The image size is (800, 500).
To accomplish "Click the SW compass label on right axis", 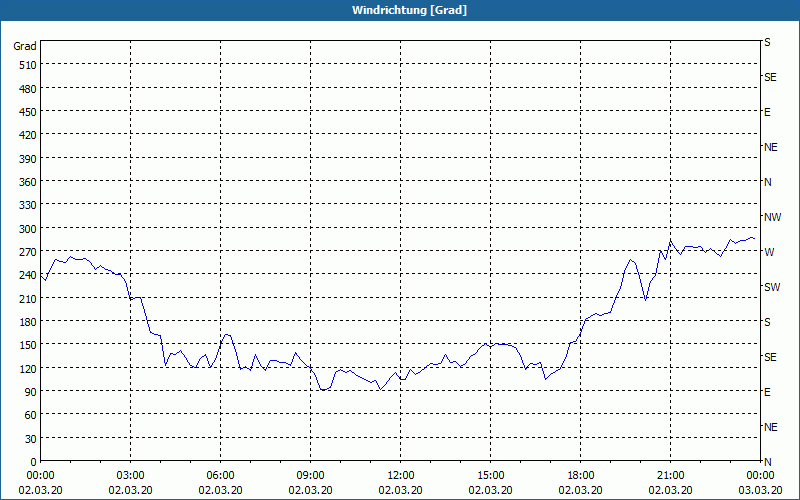I will click(772, 287).
